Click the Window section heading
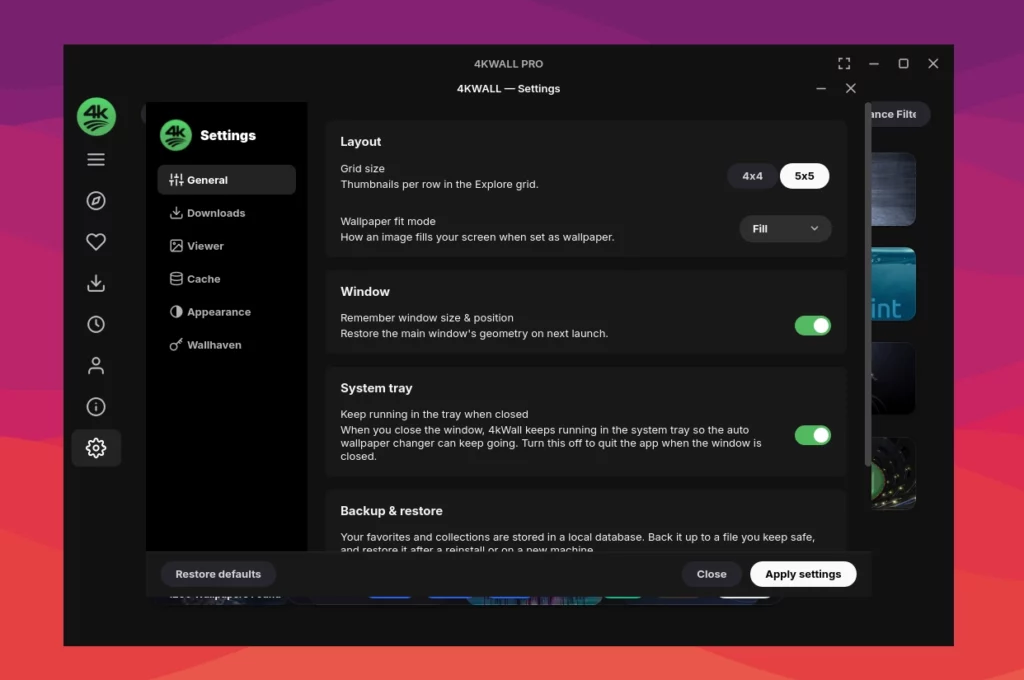1024x680 pixels. pyautogui.click(x=365, y=291)
